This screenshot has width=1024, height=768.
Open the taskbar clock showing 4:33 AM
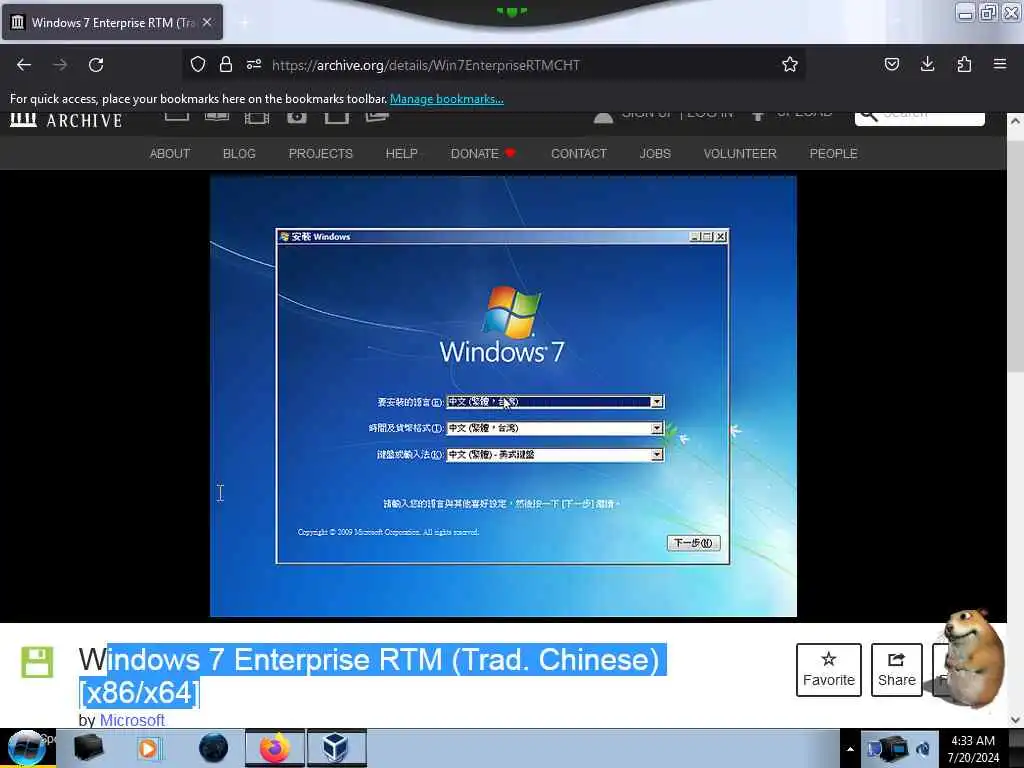point(973,749)
